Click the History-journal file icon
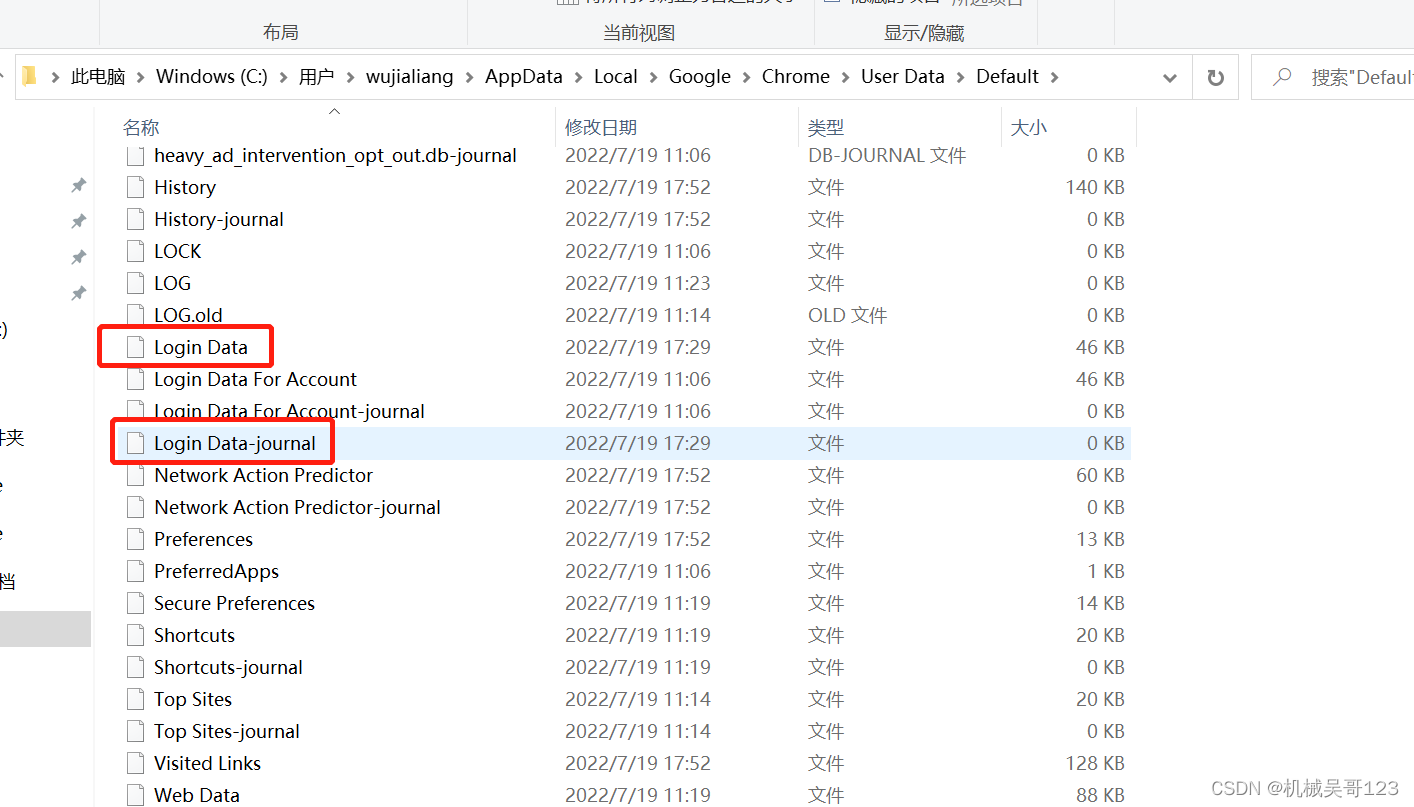Screen dimensions: 1414x807 click(x=136, y=219)
